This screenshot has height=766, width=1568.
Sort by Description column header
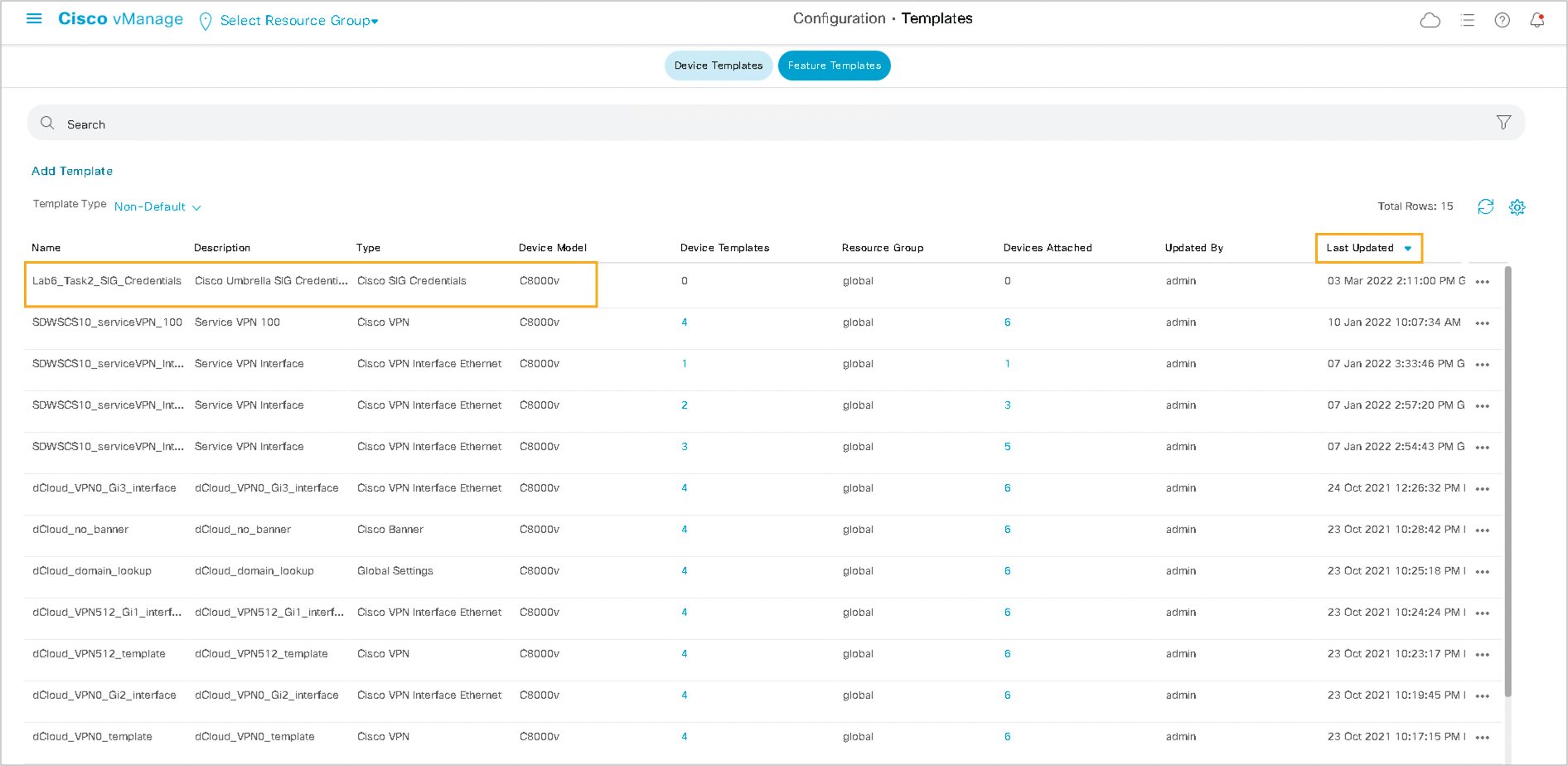[x=222, y=248]
